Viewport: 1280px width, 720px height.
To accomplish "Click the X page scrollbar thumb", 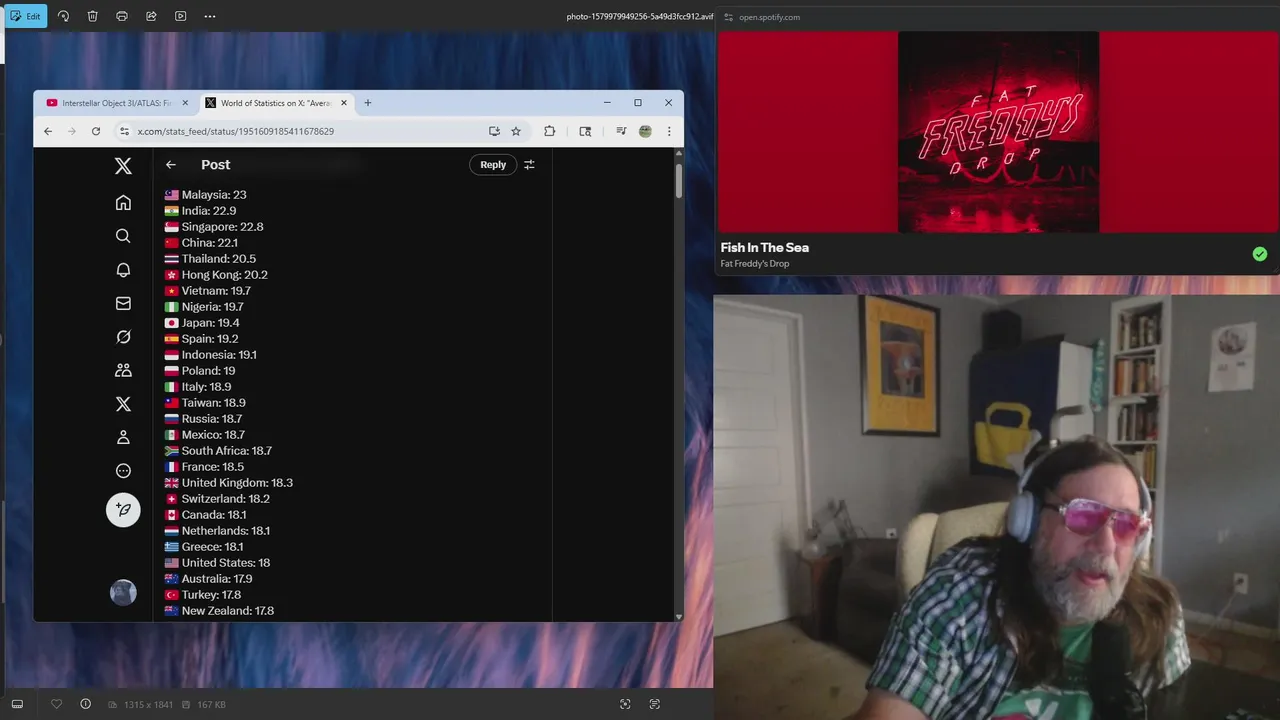I will (x=679, y=180).
